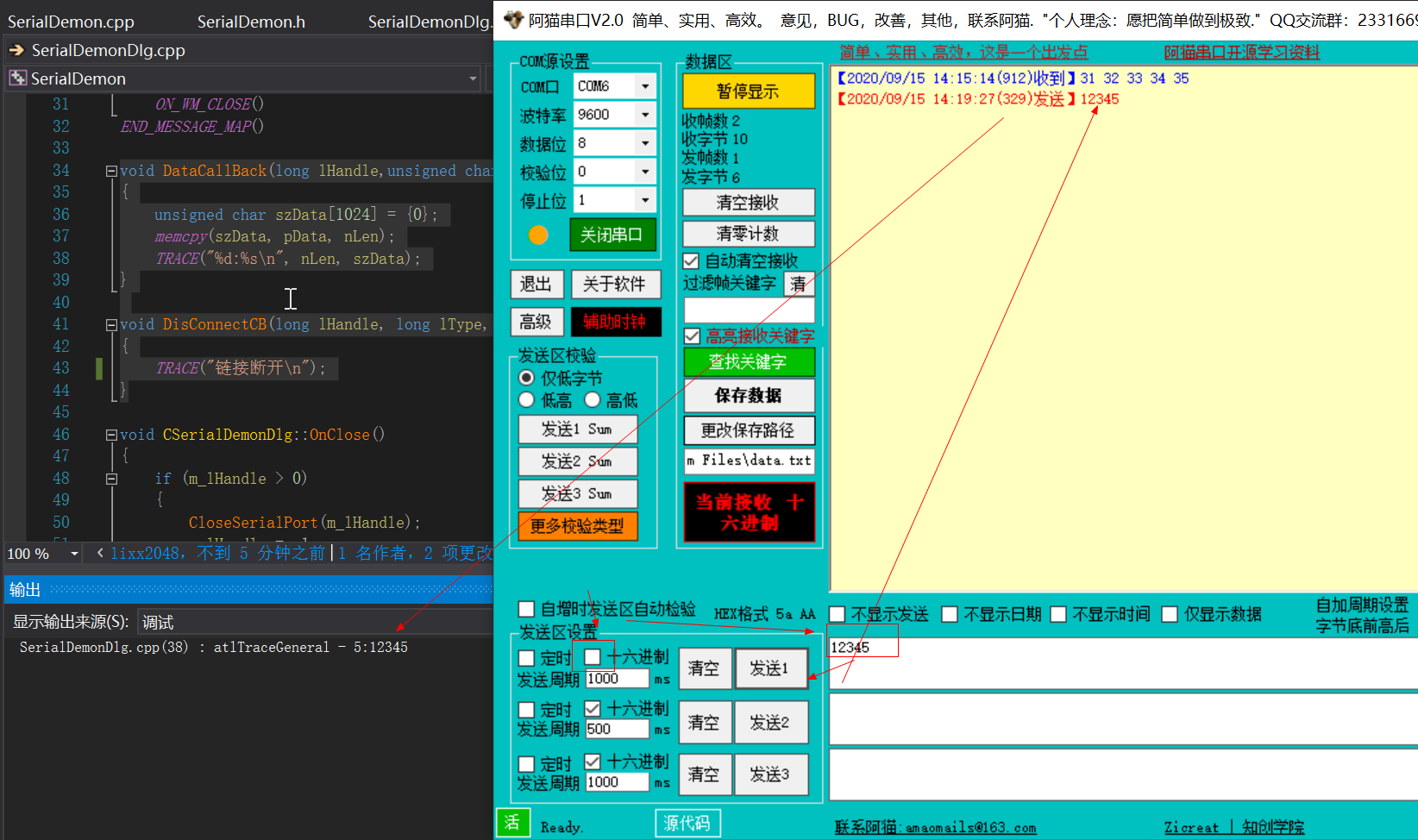
Task: Open the COM口 port dropdown showing COM6
Action: (645, 86)
